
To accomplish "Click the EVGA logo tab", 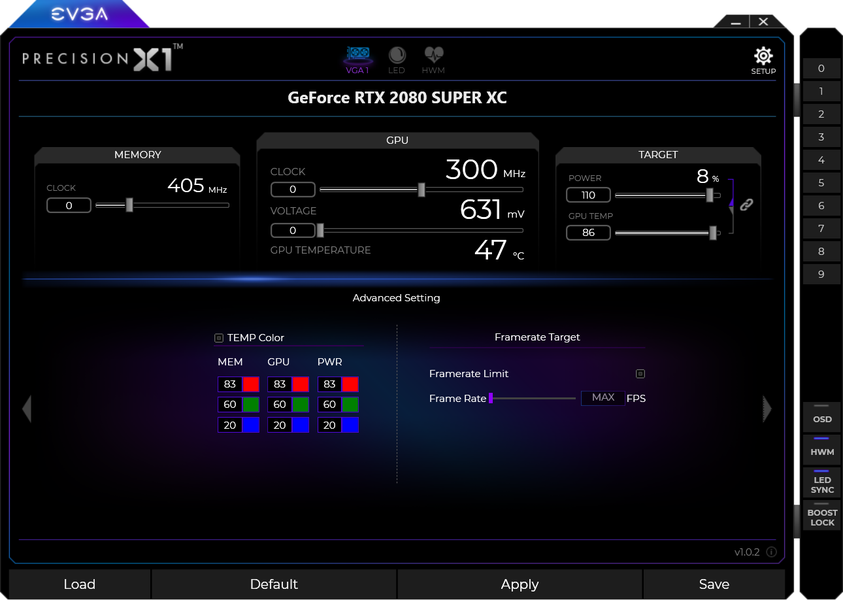I will coord(80,14).
